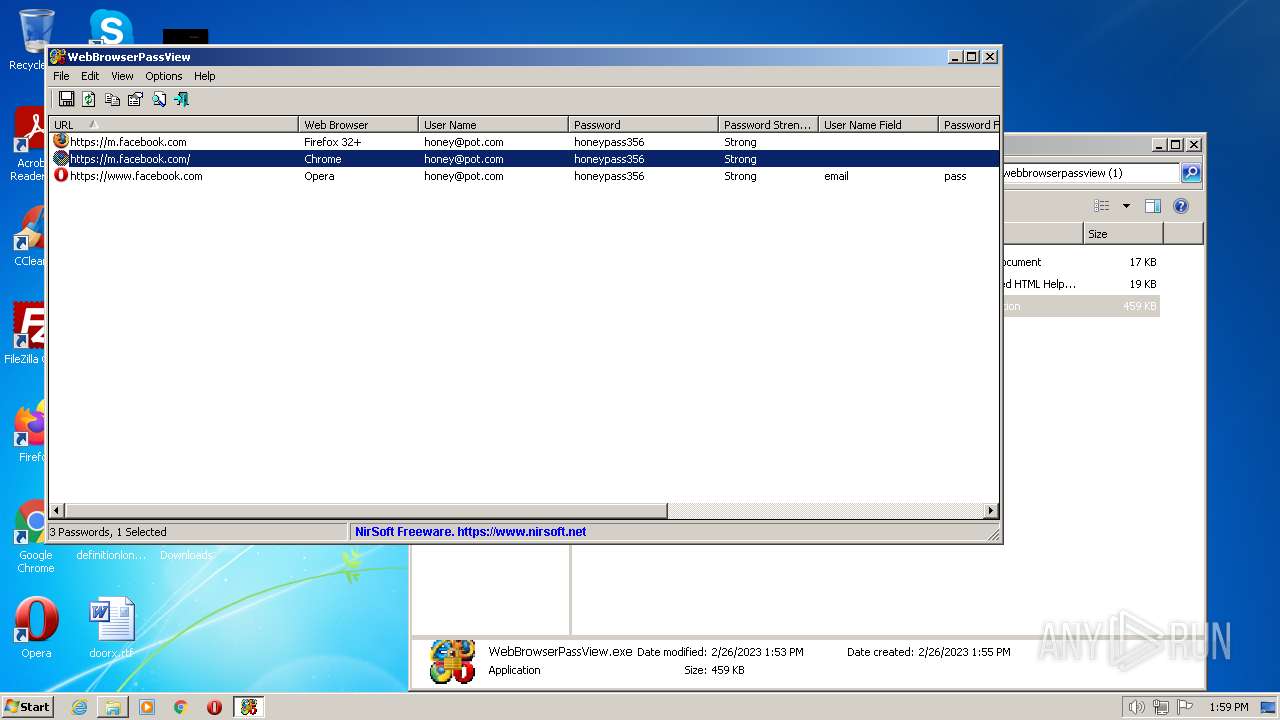
Task: Click the '3 Passwords, 1 Selected' status text
Action: 108,532
